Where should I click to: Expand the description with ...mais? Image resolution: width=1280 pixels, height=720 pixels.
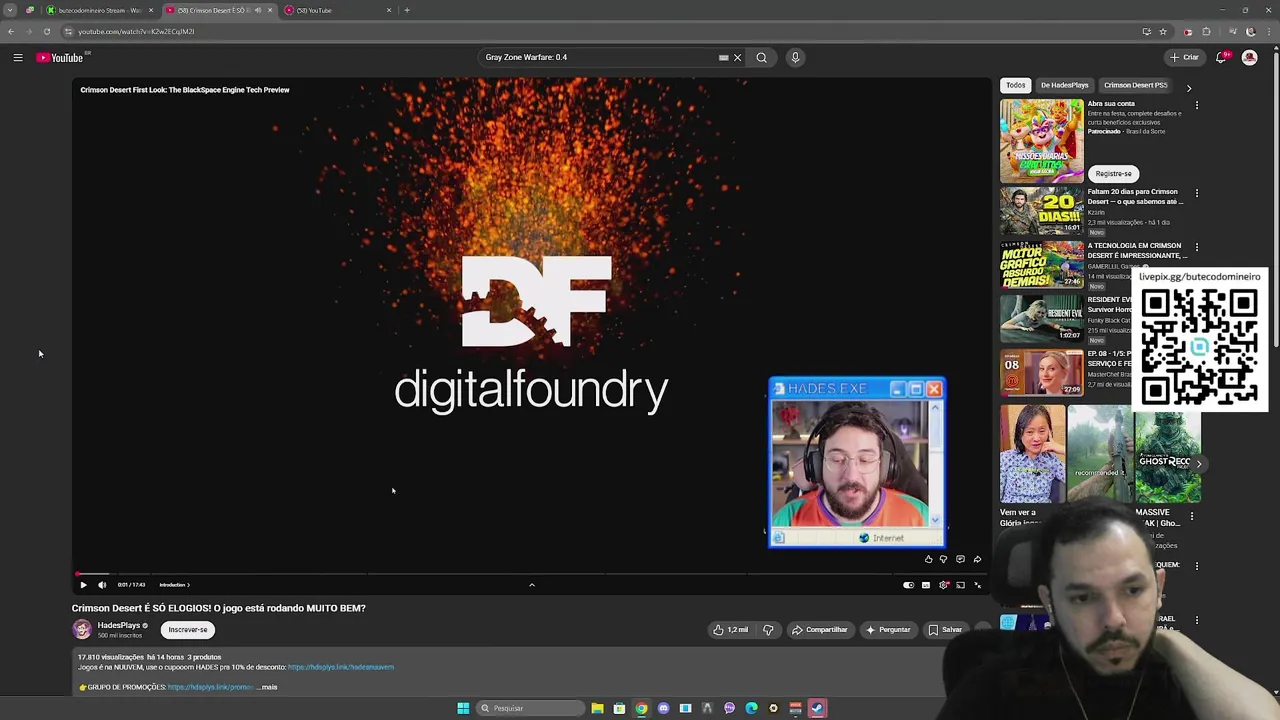click(x=267, y=687)
